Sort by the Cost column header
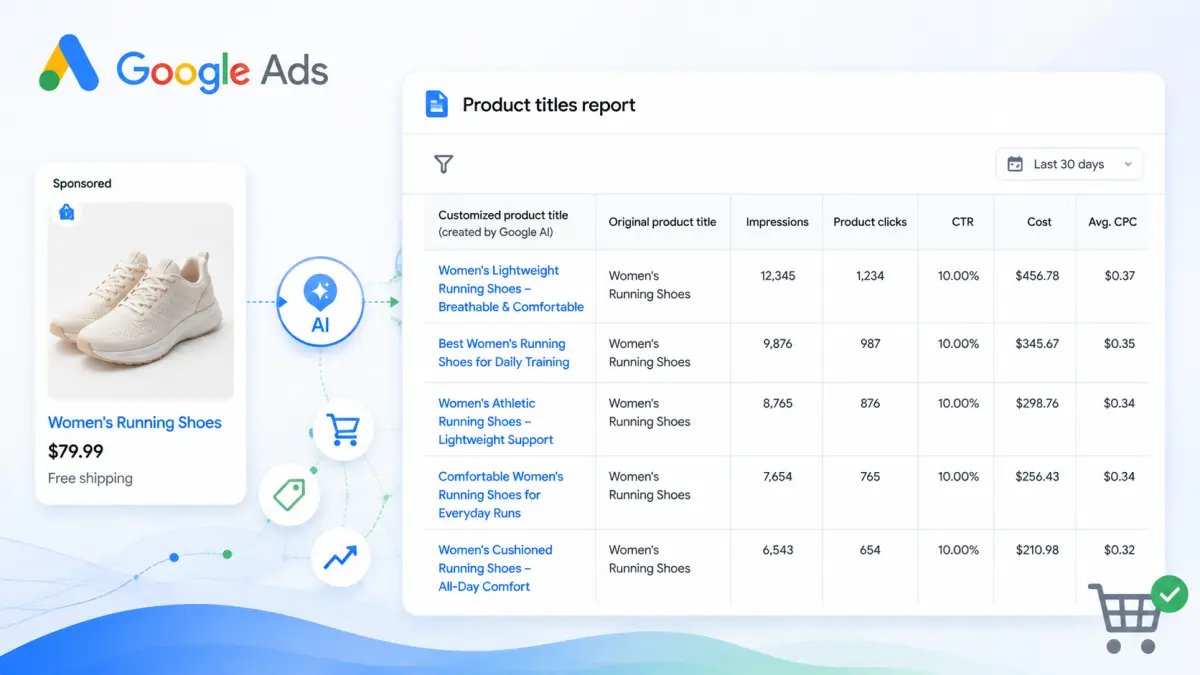This screenshot has width=1200, height=675. 1039,222
